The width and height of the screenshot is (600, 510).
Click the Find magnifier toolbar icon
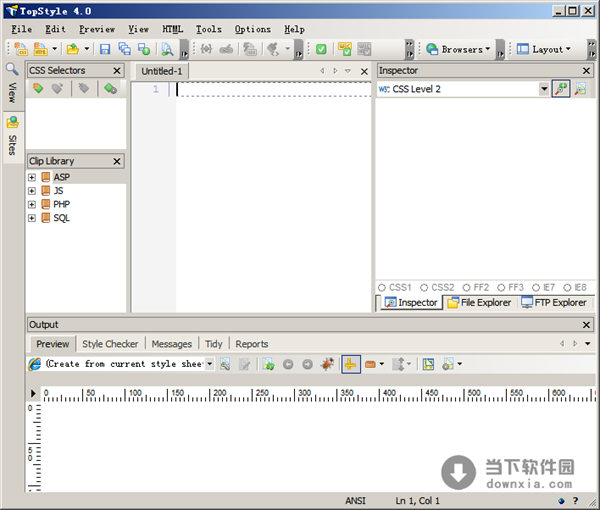coord(167,49)
